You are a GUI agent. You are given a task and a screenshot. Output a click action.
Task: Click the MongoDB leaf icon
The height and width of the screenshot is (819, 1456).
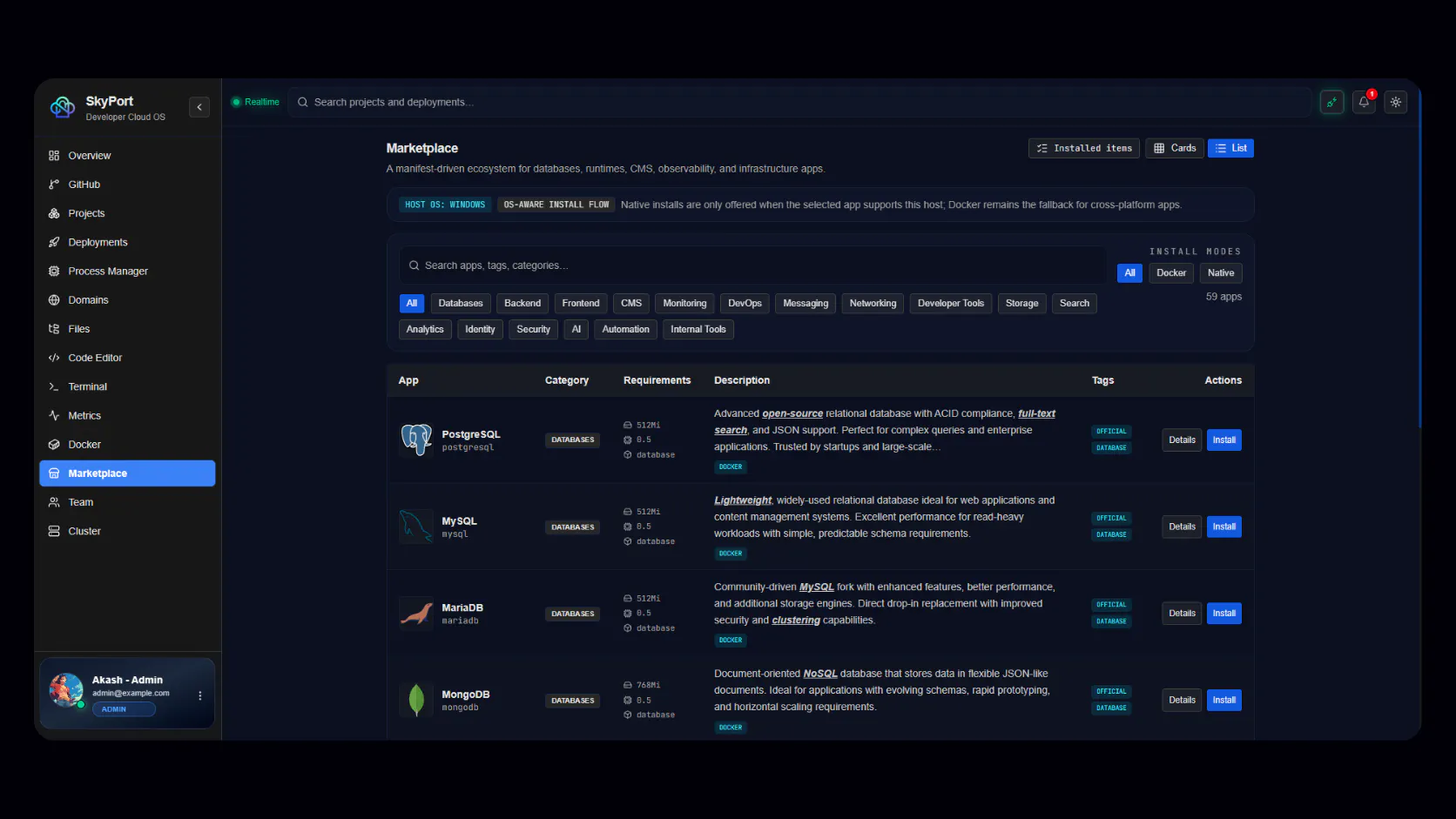(416, 700)
